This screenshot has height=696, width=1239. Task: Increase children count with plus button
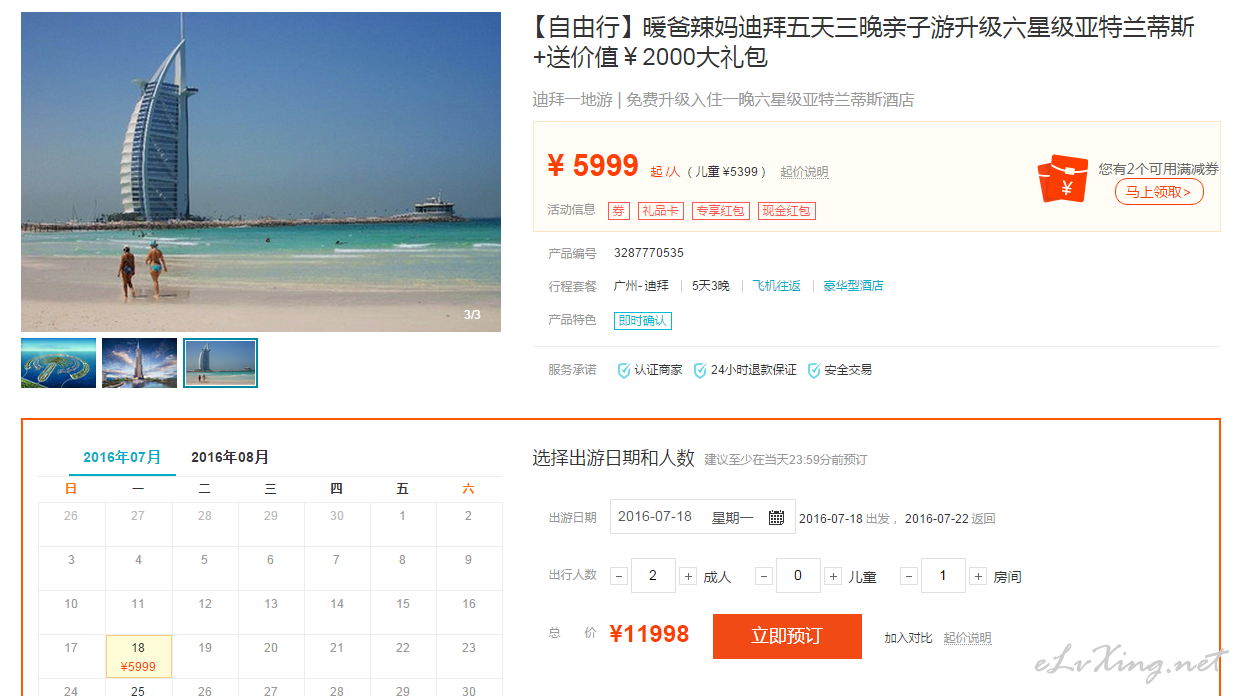pyautogui.click(x=833, y=576)
